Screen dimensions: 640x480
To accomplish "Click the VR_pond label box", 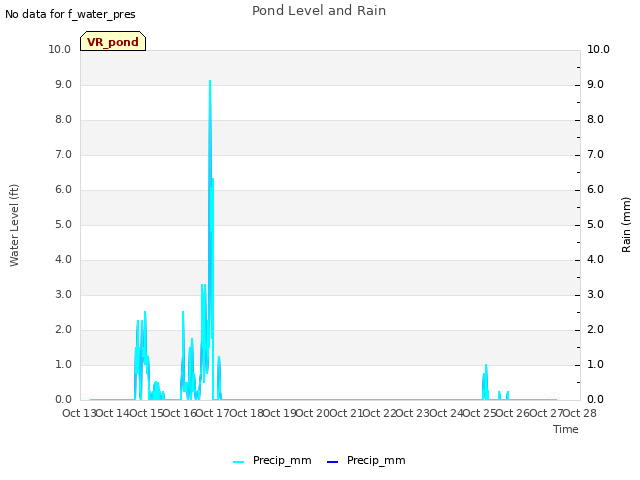I will coord(113,41).
